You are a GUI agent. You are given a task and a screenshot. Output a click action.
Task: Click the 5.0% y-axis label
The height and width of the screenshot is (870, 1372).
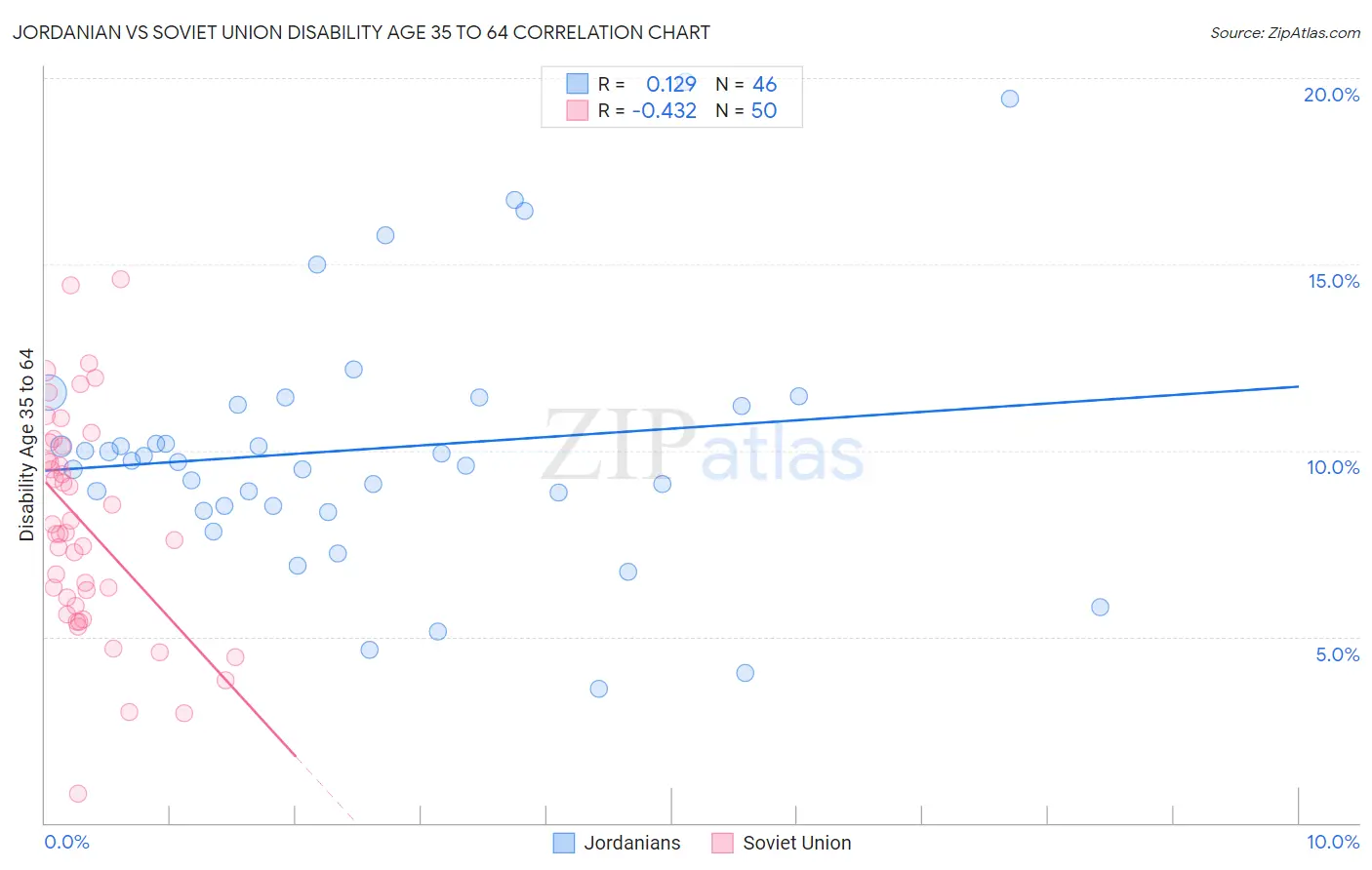pyautogui.click(x=1337, y=654)
